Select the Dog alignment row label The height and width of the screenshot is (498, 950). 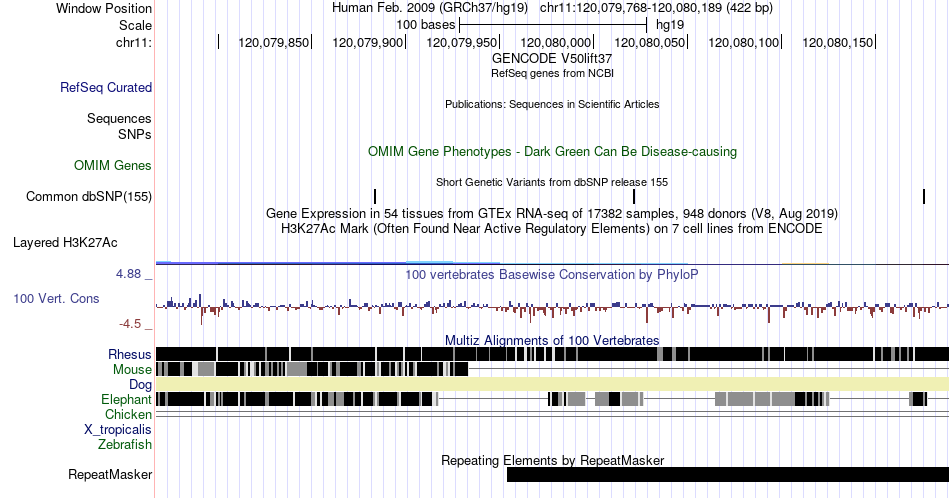(x=141, y=385)
